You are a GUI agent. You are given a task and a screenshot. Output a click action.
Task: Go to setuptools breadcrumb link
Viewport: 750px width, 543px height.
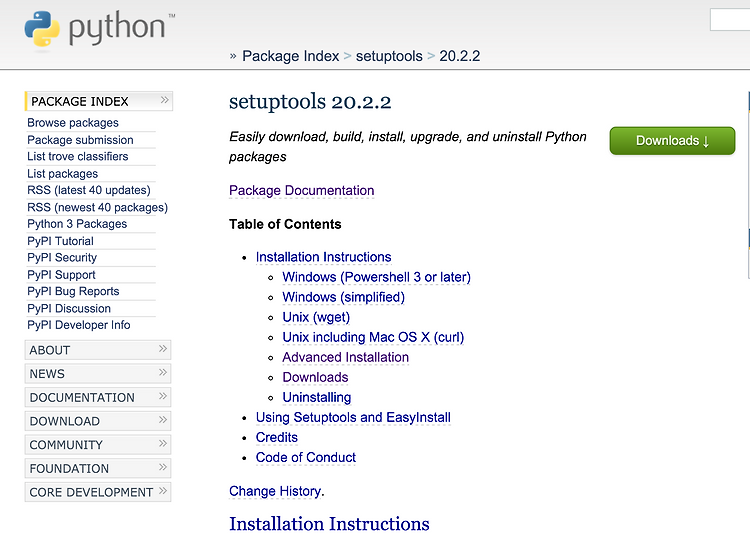pyautogui.click(x=389, y=56)
